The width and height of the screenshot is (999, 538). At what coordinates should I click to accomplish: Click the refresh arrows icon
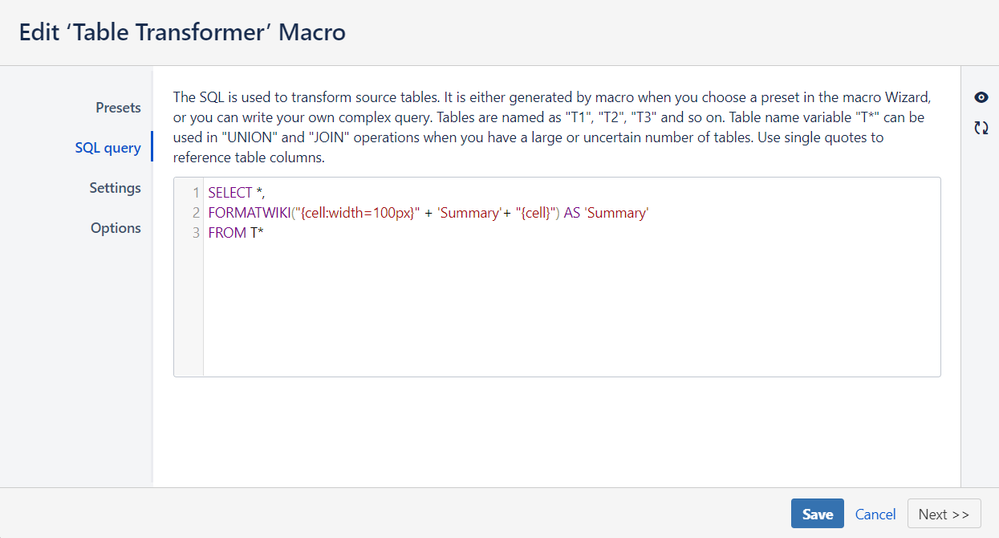tap(981, 128)
